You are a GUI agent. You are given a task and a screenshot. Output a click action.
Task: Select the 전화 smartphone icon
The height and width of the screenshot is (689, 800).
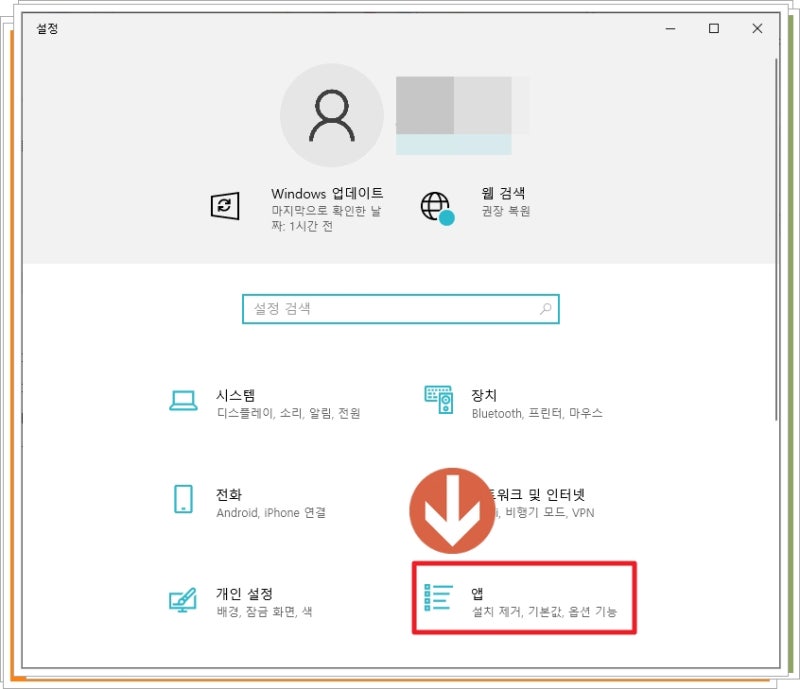[184, 498]
